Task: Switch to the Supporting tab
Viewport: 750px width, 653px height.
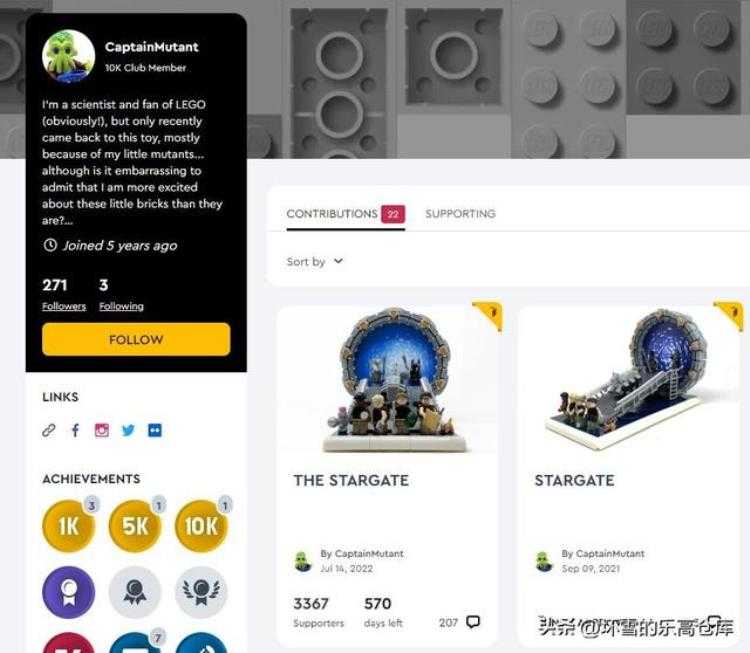Action: (460, 214)
